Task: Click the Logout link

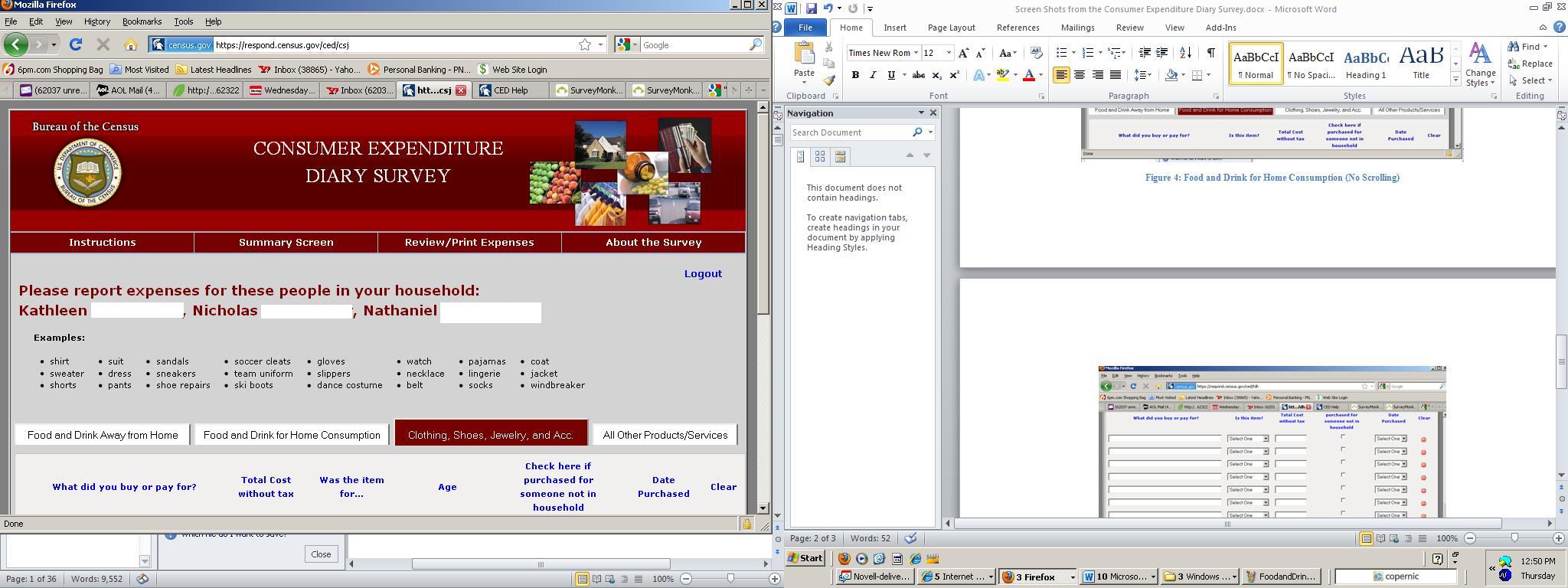Action: [x=703, y=273]
